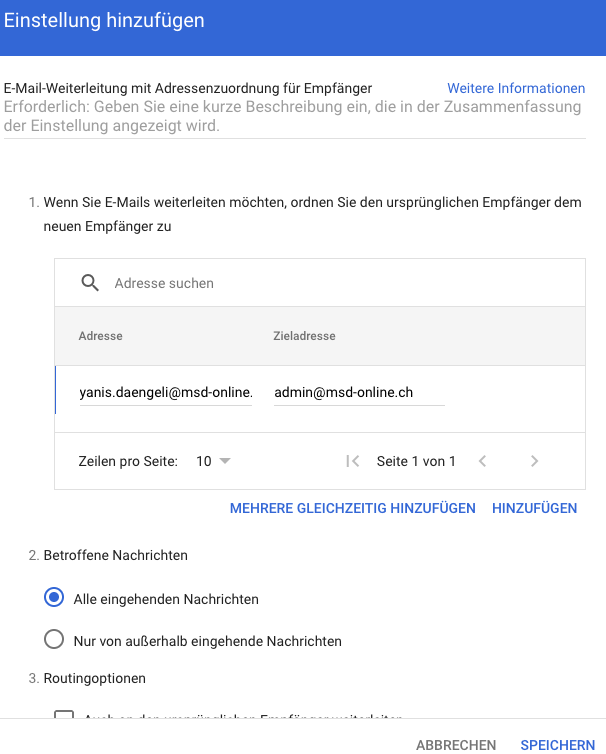Select 'Nur von außerhalb eingehende Nachrichten' option
Screen dimensions: 606x754
click(x=54, y=640)
